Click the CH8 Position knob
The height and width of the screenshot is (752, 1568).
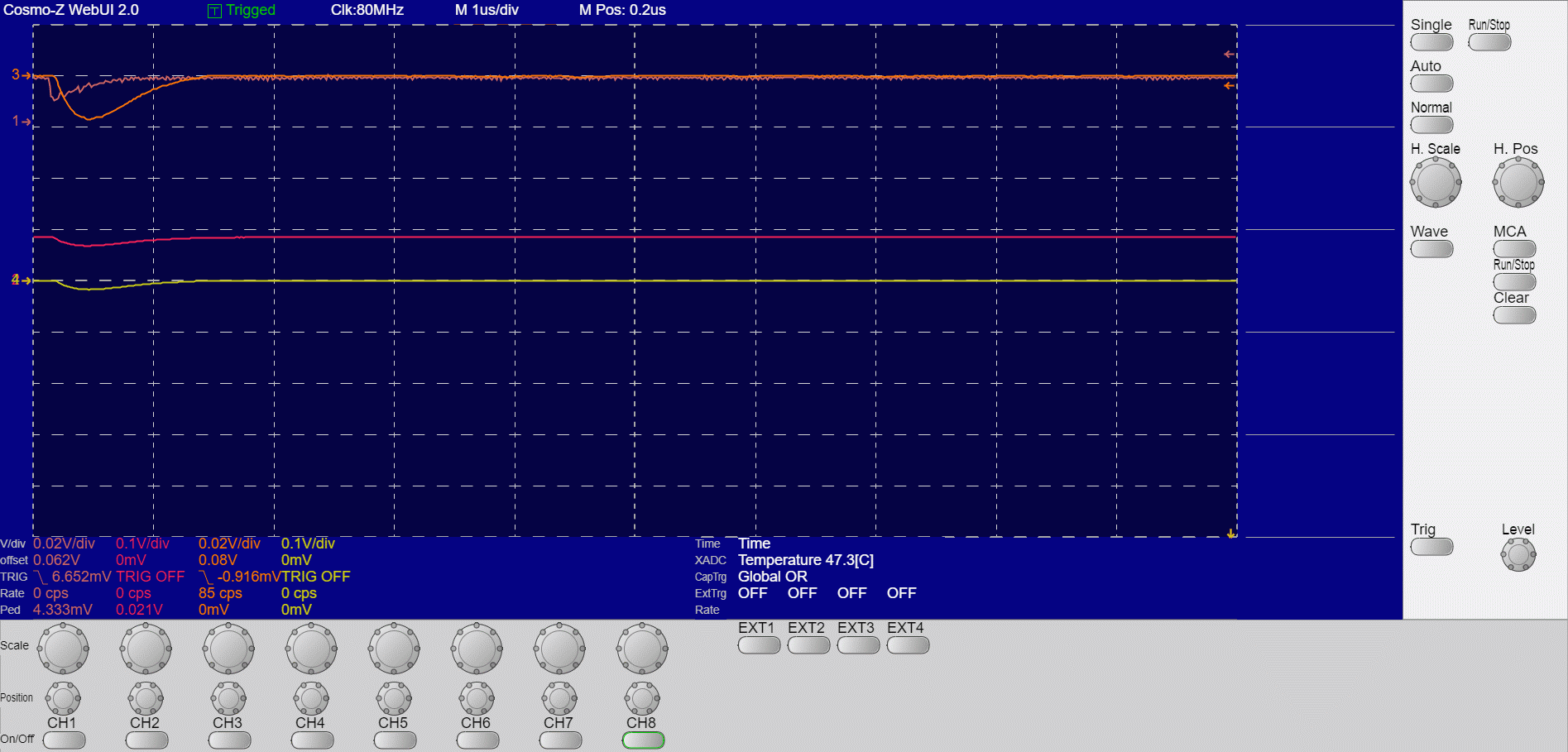(x=642, y=699)
